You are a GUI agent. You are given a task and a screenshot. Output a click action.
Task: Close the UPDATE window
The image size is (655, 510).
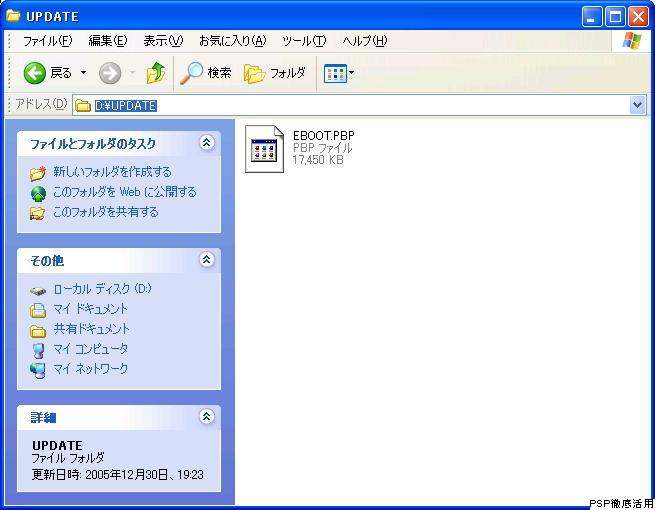[638, 17]
